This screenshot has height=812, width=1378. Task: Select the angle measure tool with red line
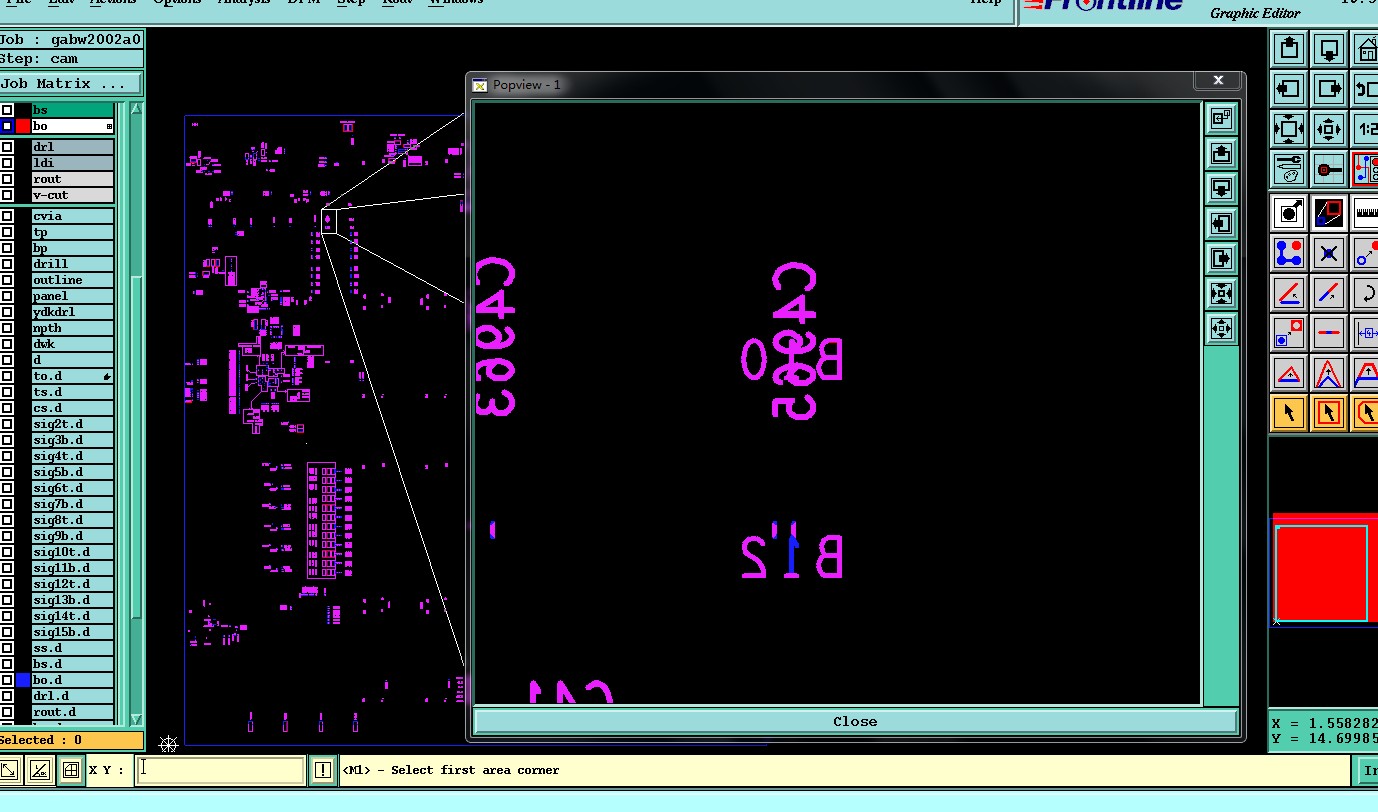pyautogui.click(x=1289, y=293)
